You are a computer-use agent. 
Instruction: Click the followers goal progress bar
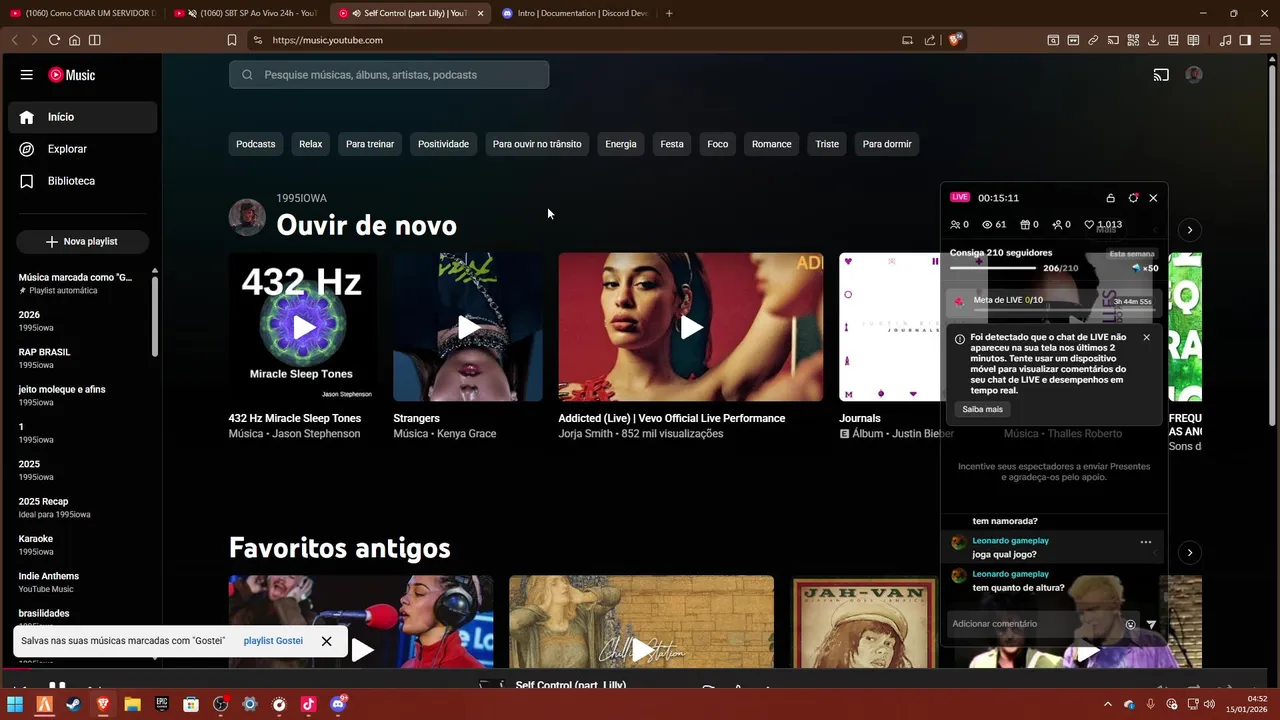(x=992, y=268)
